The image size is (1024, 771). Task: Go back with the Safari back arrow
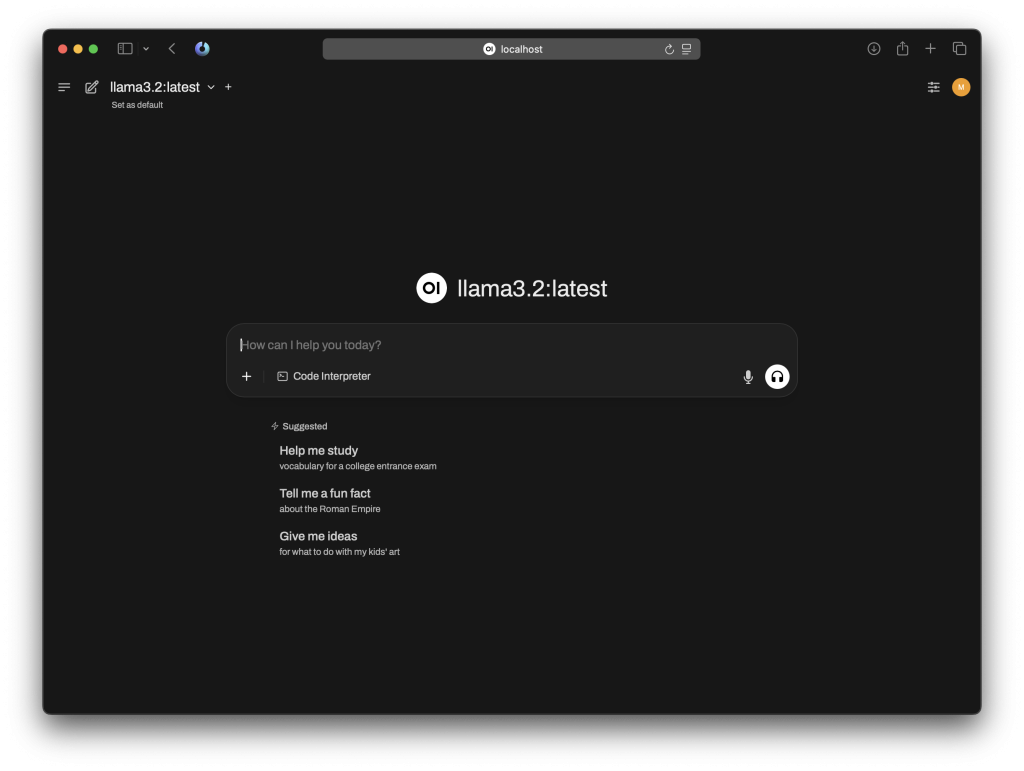click(172, 48)
